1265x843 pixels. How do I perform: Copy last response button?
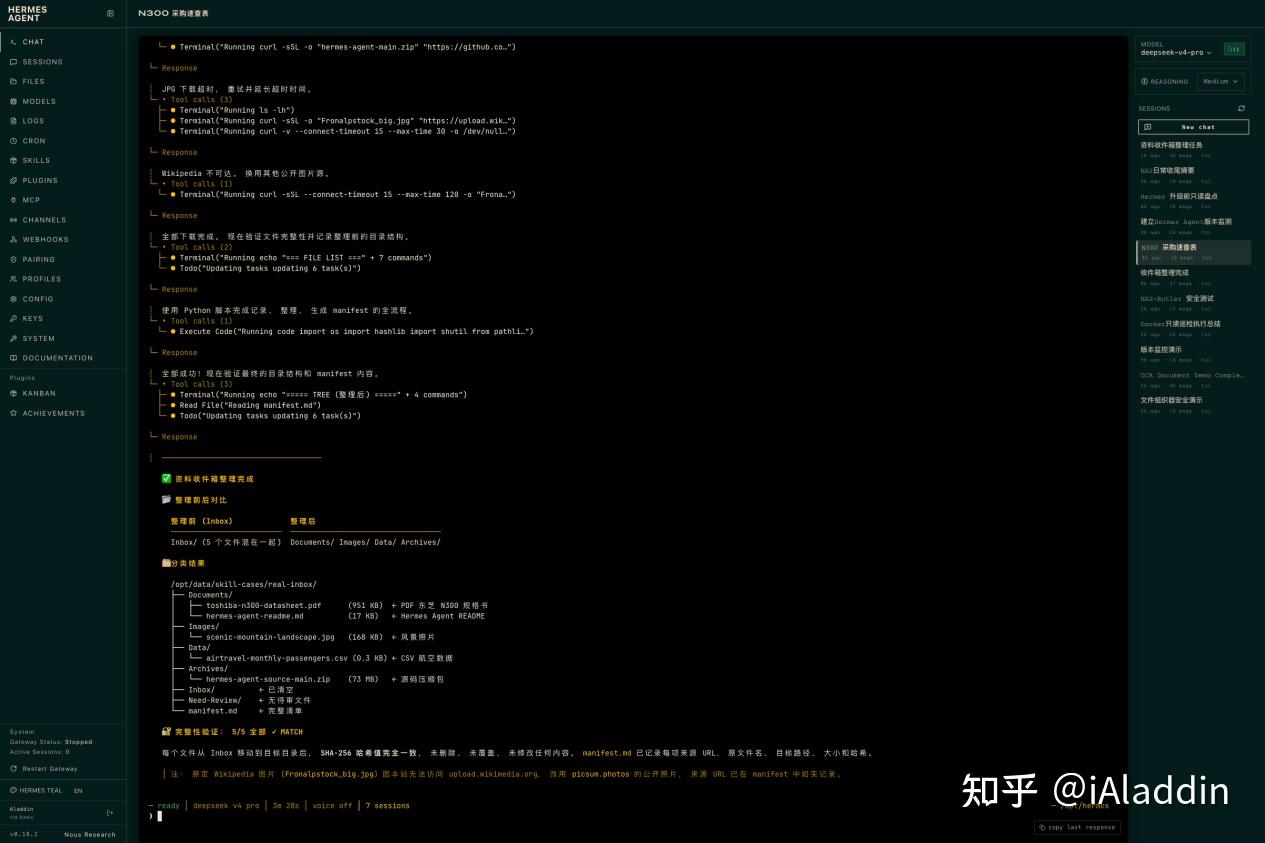pos(1077,827)
